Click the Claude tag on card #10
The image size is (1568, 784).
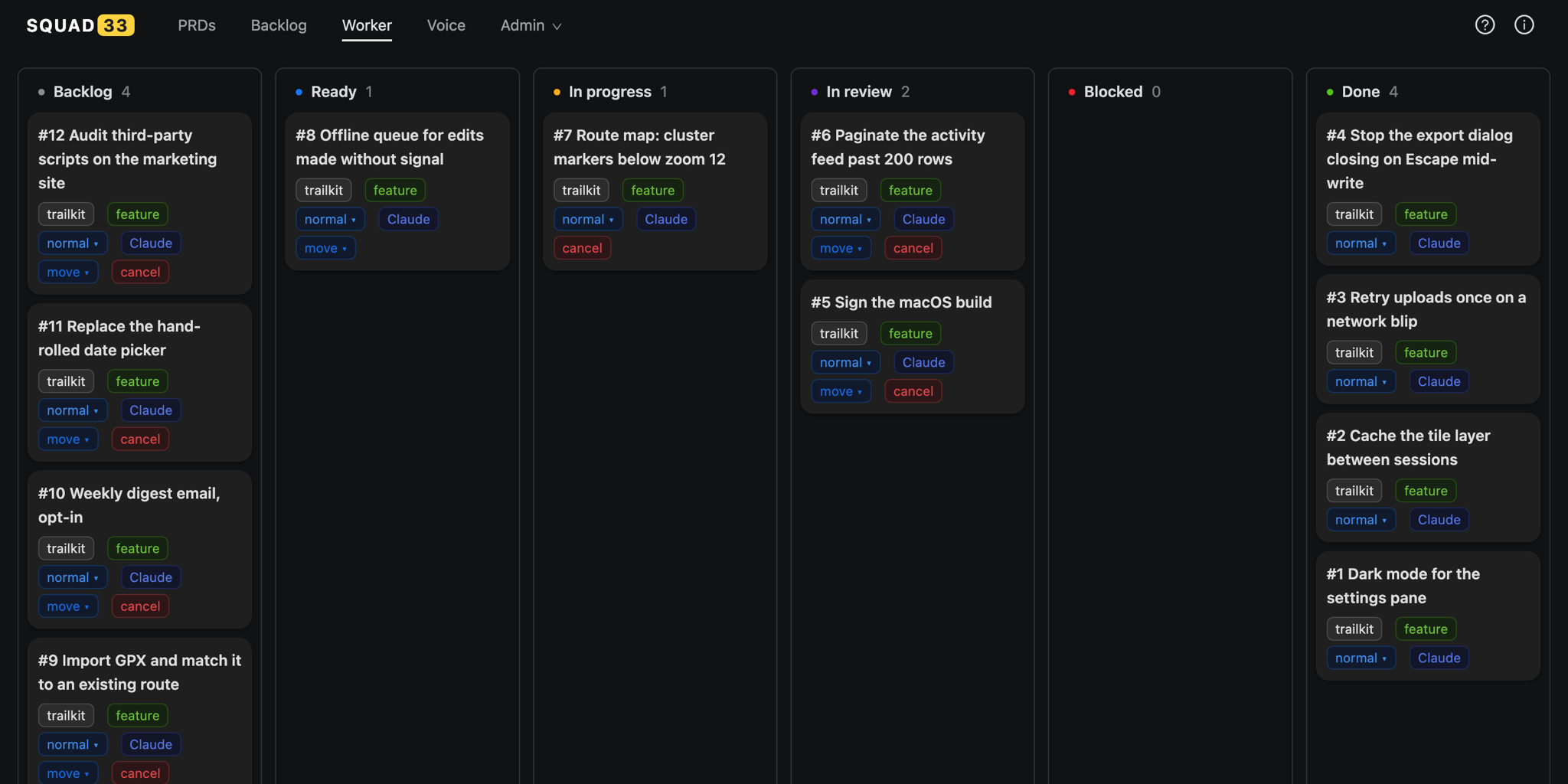click(x=151, y=577)
